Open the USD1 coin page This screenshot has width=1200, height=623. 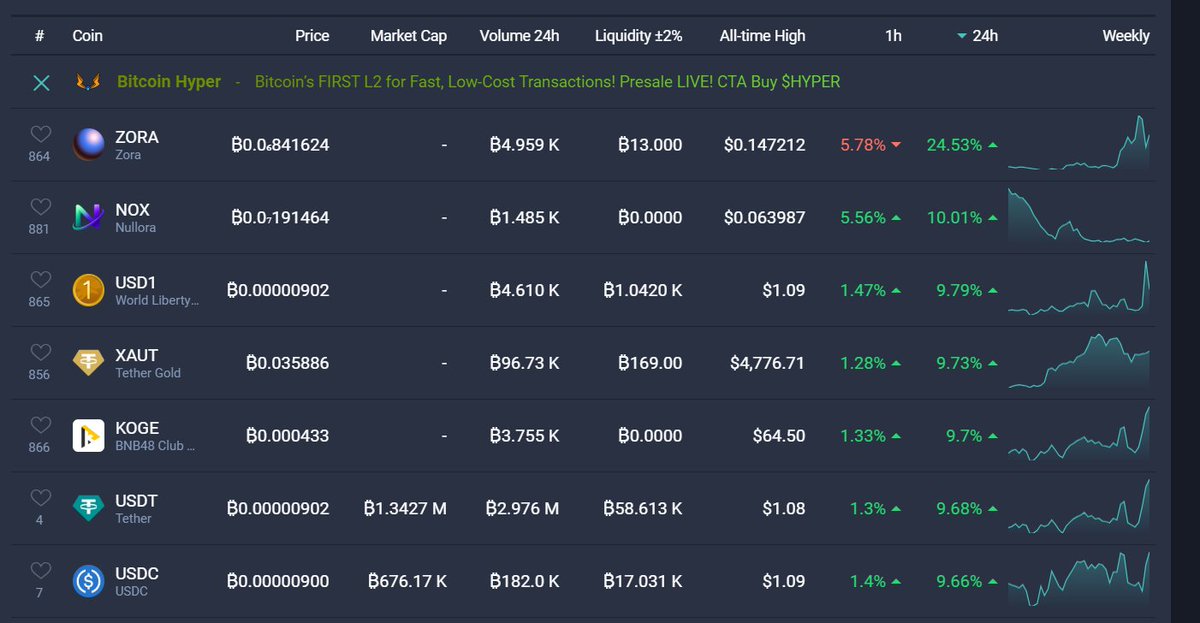pyautogui.click(x=136, y=282)
